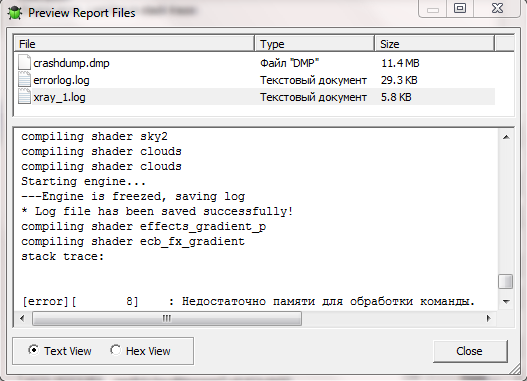Click the horizontal scroll left arrow
Image resolution: width=527 pixels, height=381 pixels.
22,318
